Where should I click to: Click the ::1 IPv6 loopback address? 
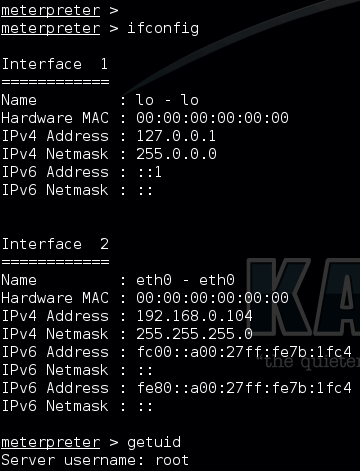(x=150, y=172)
